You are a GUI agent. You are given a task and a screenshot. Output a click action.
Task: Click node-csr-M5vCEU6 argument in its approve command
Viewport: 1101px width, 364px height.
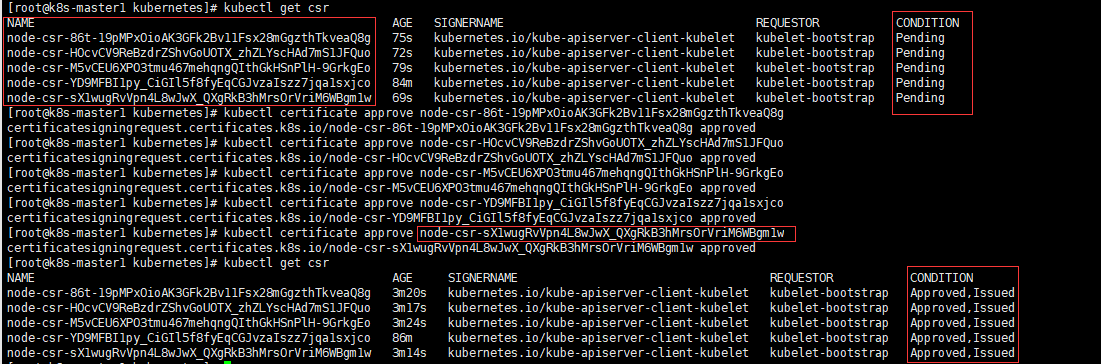(602, 173)
